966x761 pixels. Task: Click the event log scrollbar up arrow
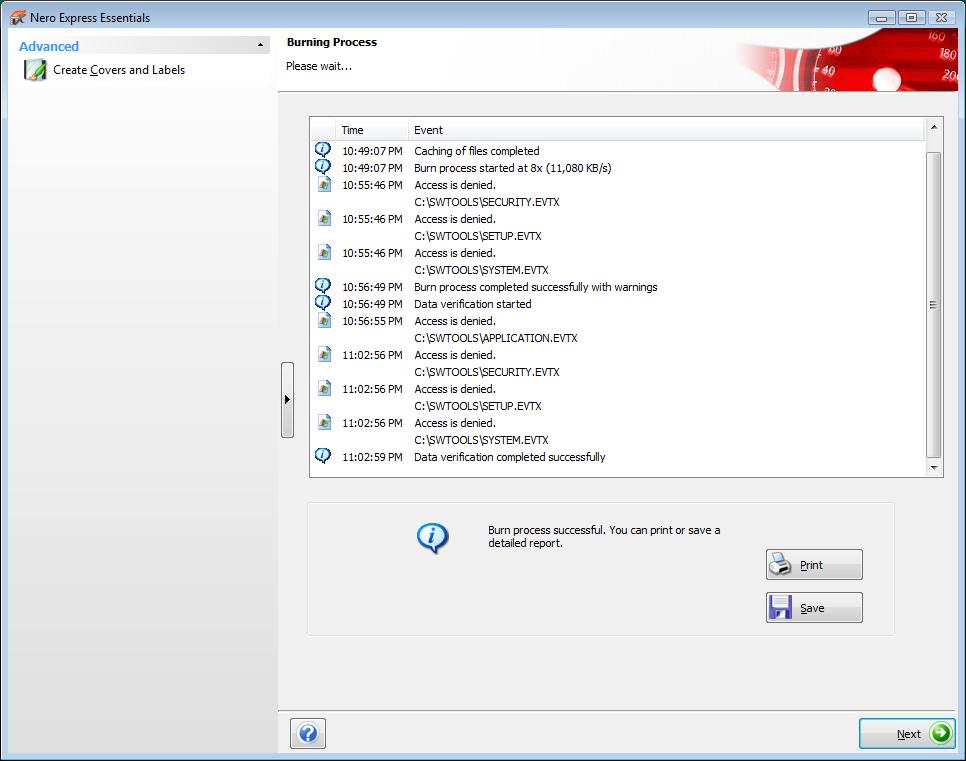click(934, 127)
